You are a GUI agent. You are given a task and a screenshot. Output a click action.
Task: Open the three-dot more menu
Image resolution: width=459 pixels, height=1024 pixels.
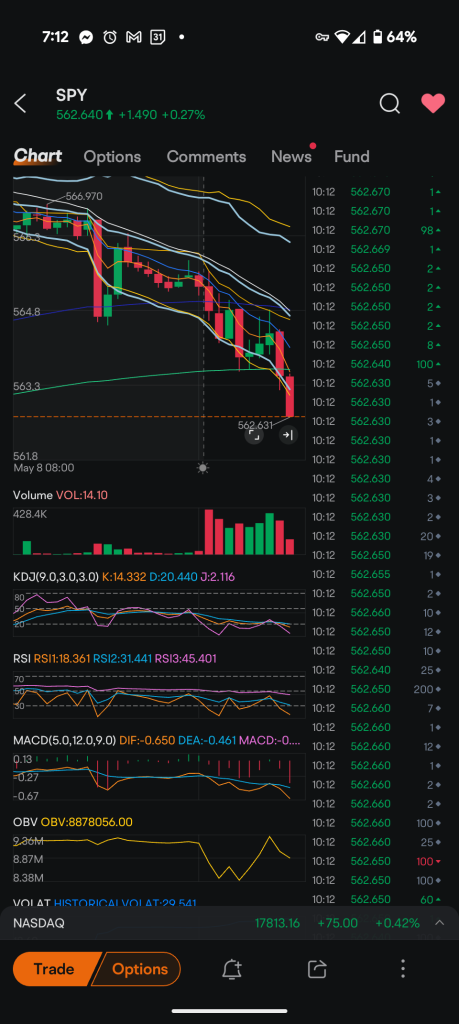[x=403, y=968]
